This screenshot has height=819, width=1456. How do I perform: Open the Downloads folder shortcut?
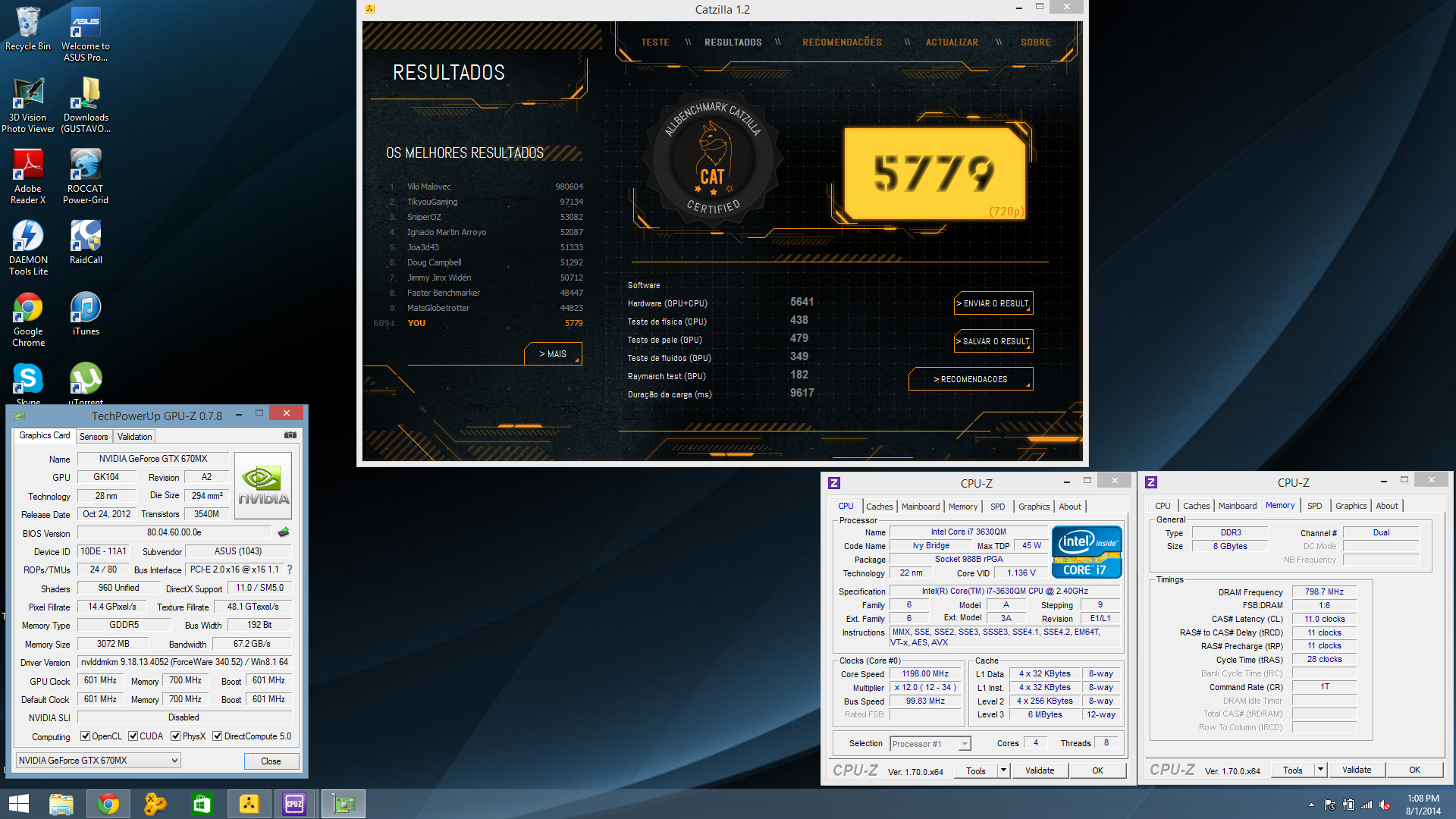point(86,105)
